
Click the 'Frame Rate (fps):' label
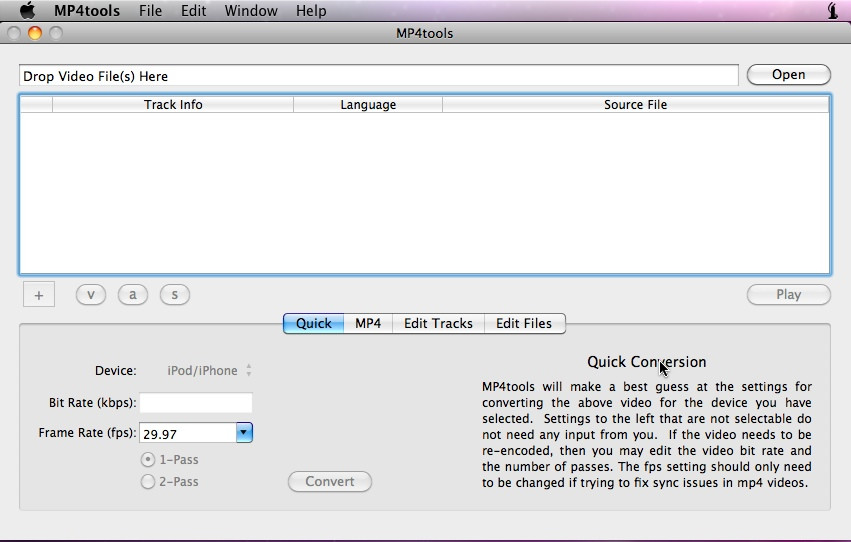tap(87, 433)
